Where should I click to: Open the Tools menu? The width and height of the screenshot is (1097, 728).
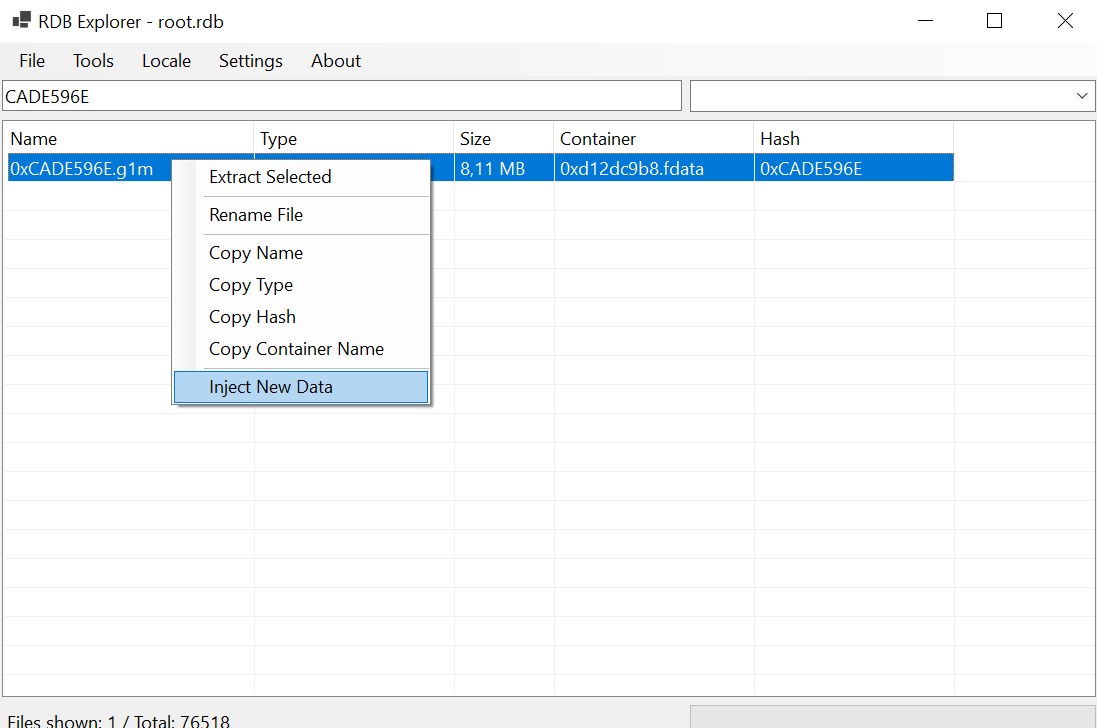tap(93, 61)
